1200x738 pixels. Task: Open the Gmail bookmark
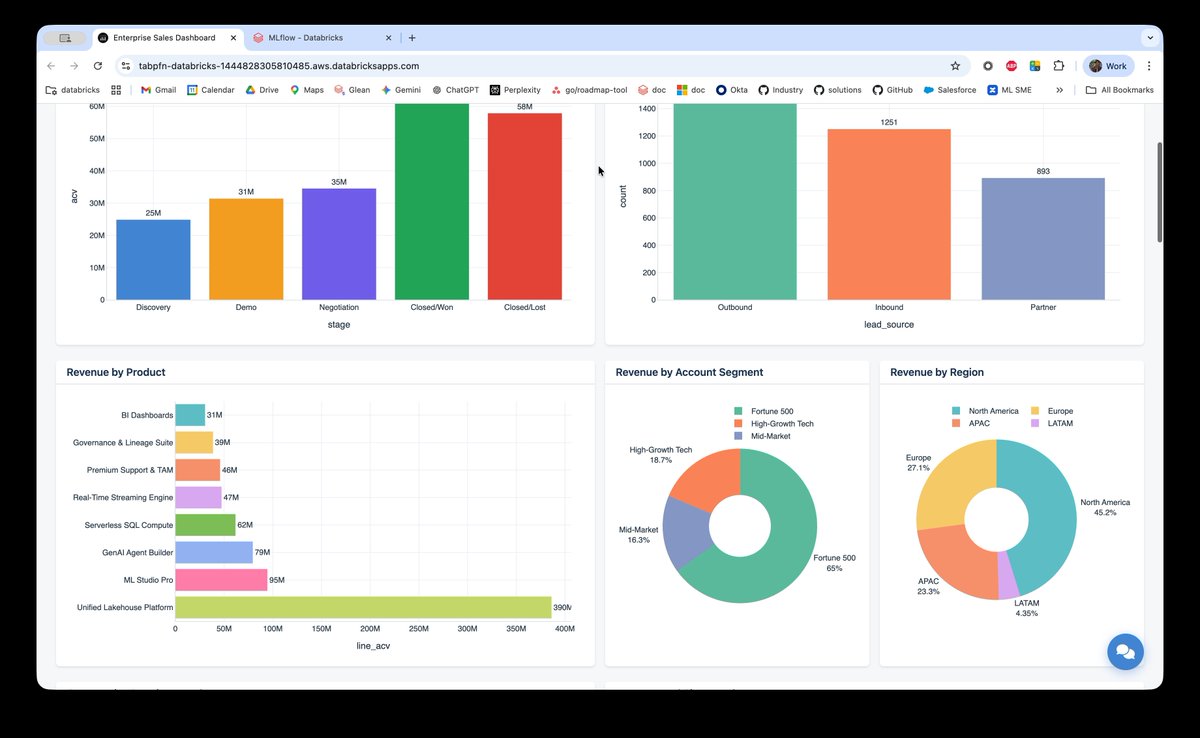(x=158, y=90)
